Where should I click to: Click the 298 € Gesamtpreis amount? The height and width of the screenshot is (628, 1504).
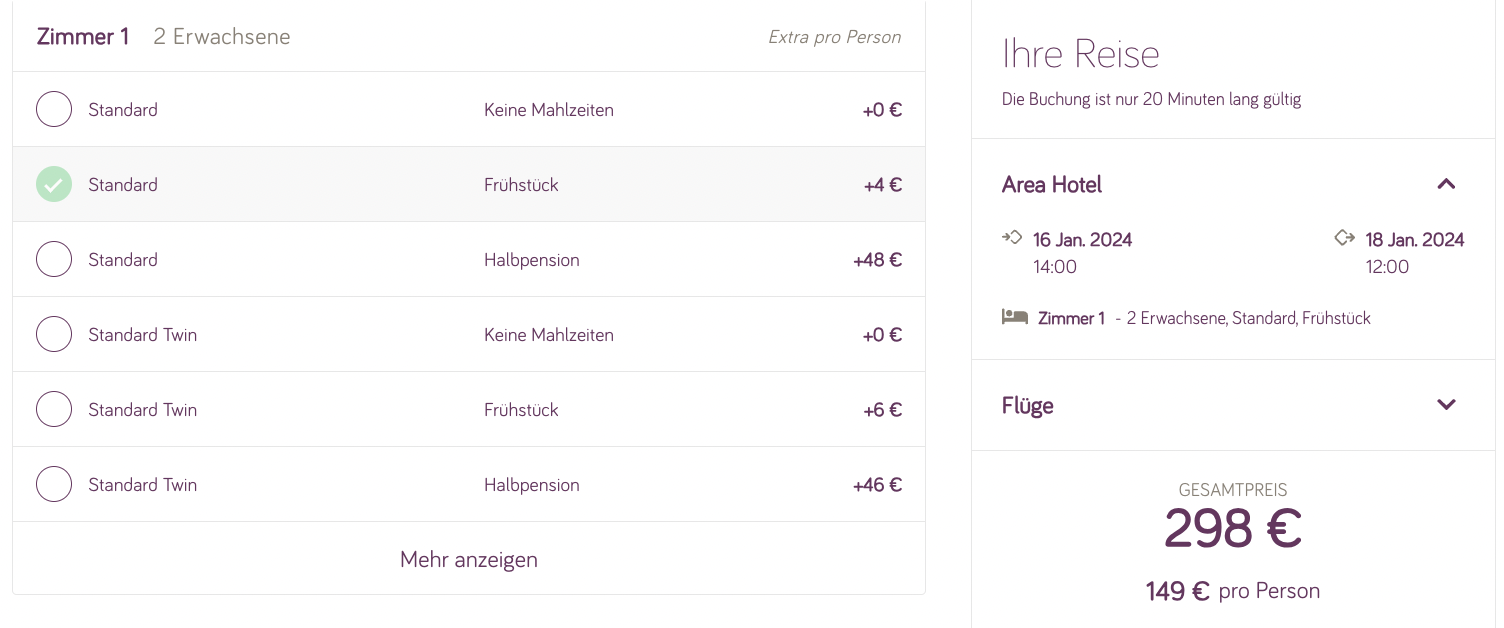click(1233, 529)
